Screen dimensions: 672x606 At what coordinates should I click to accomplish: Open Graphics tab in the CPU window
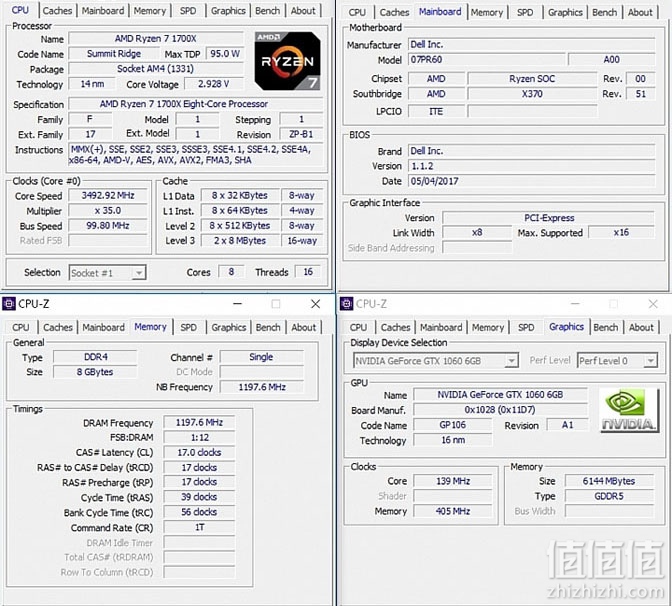click(228, 10)
